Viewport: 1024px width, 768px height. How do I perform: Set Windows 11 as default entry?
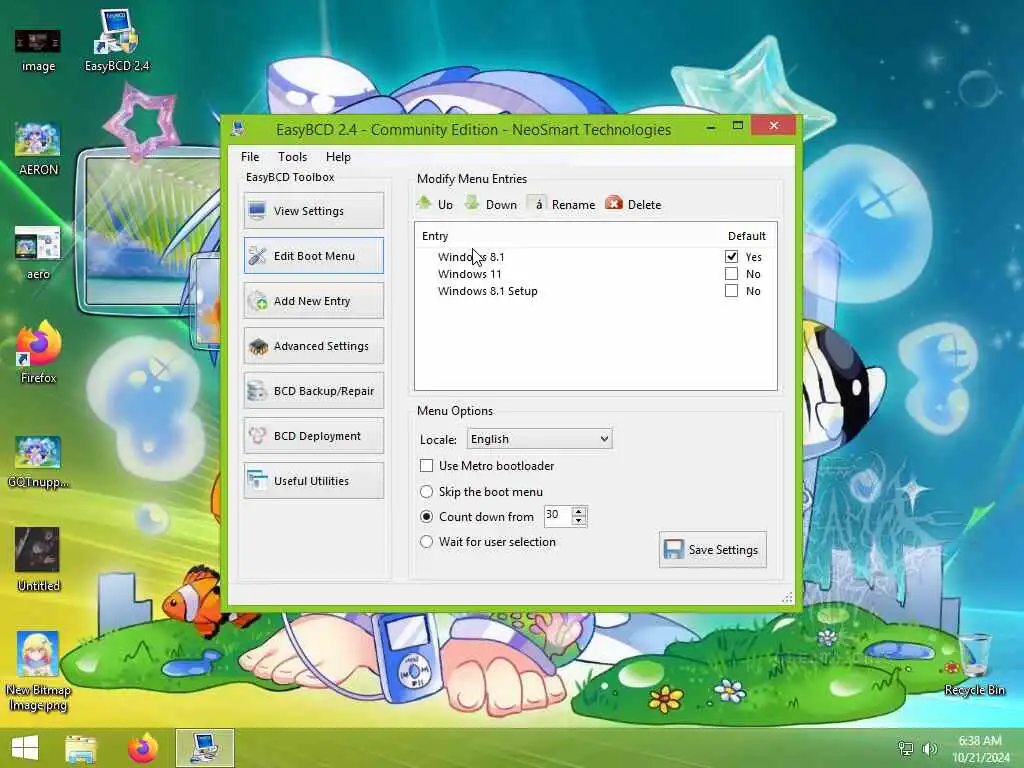(x=731, y=274)
